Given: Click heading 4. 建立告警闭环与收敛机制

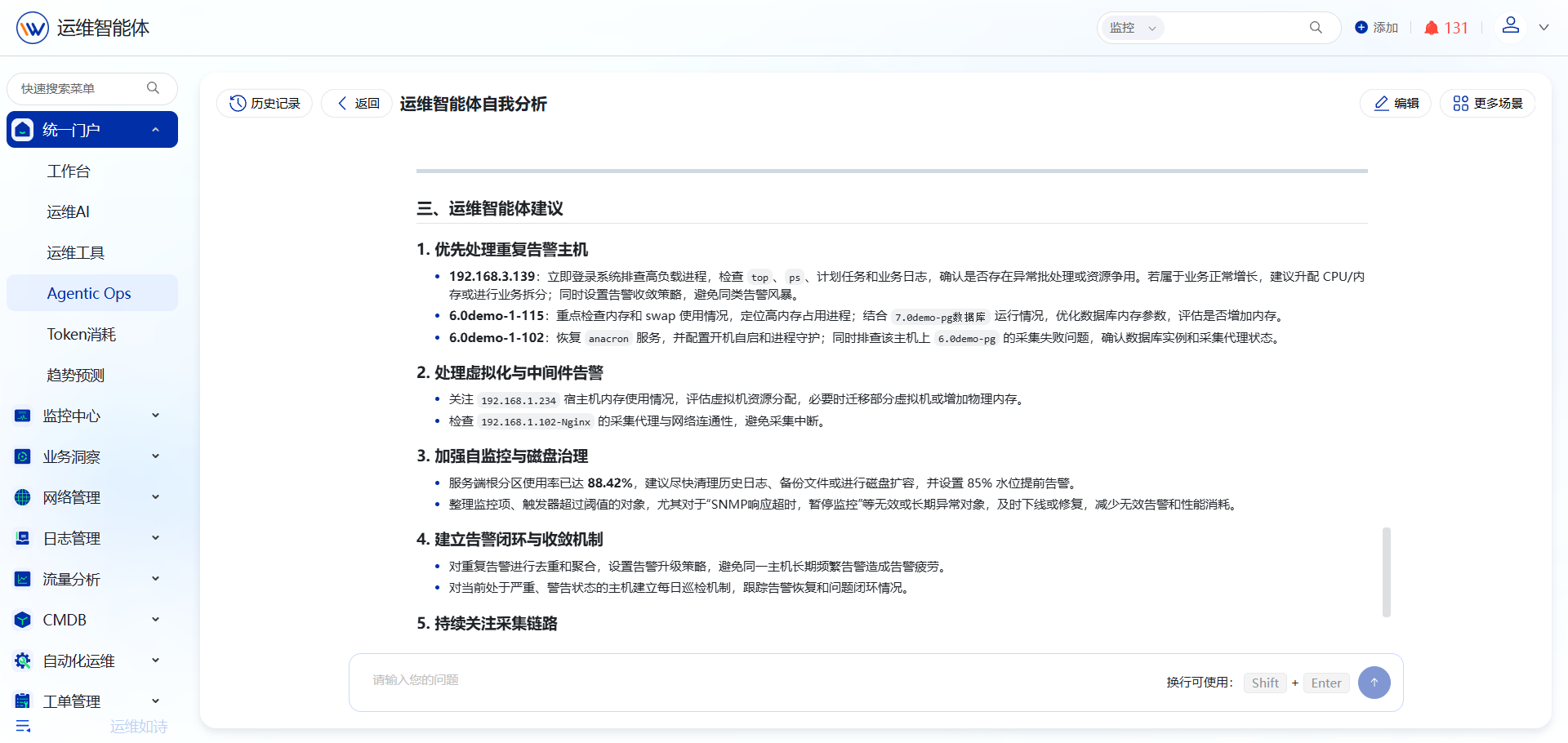Looking at the screenshot, I should (x=510, y=539).
